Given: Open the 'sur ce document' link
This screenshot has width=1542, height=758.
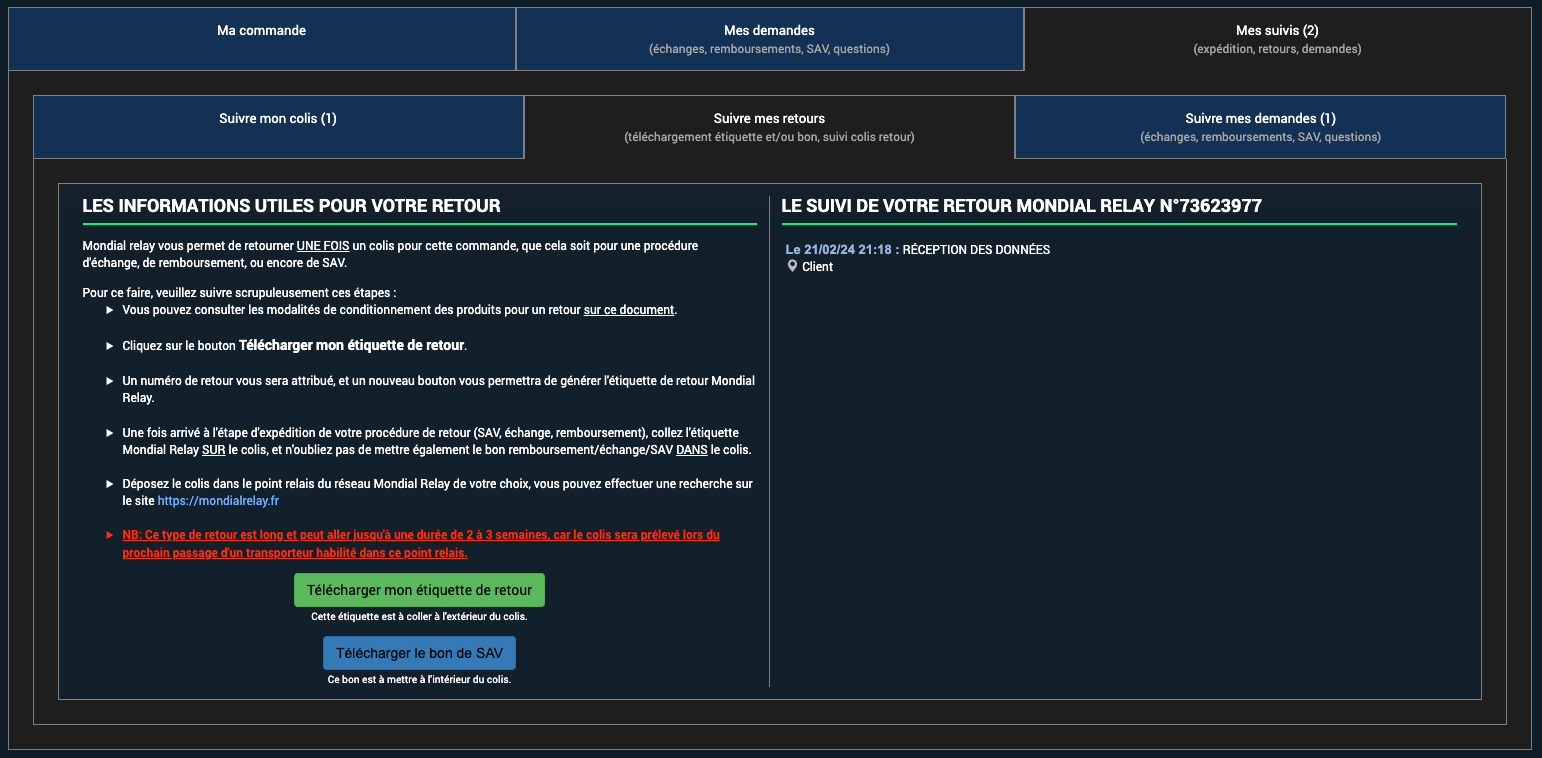Looking at the screenshot, I should [629, 310].
